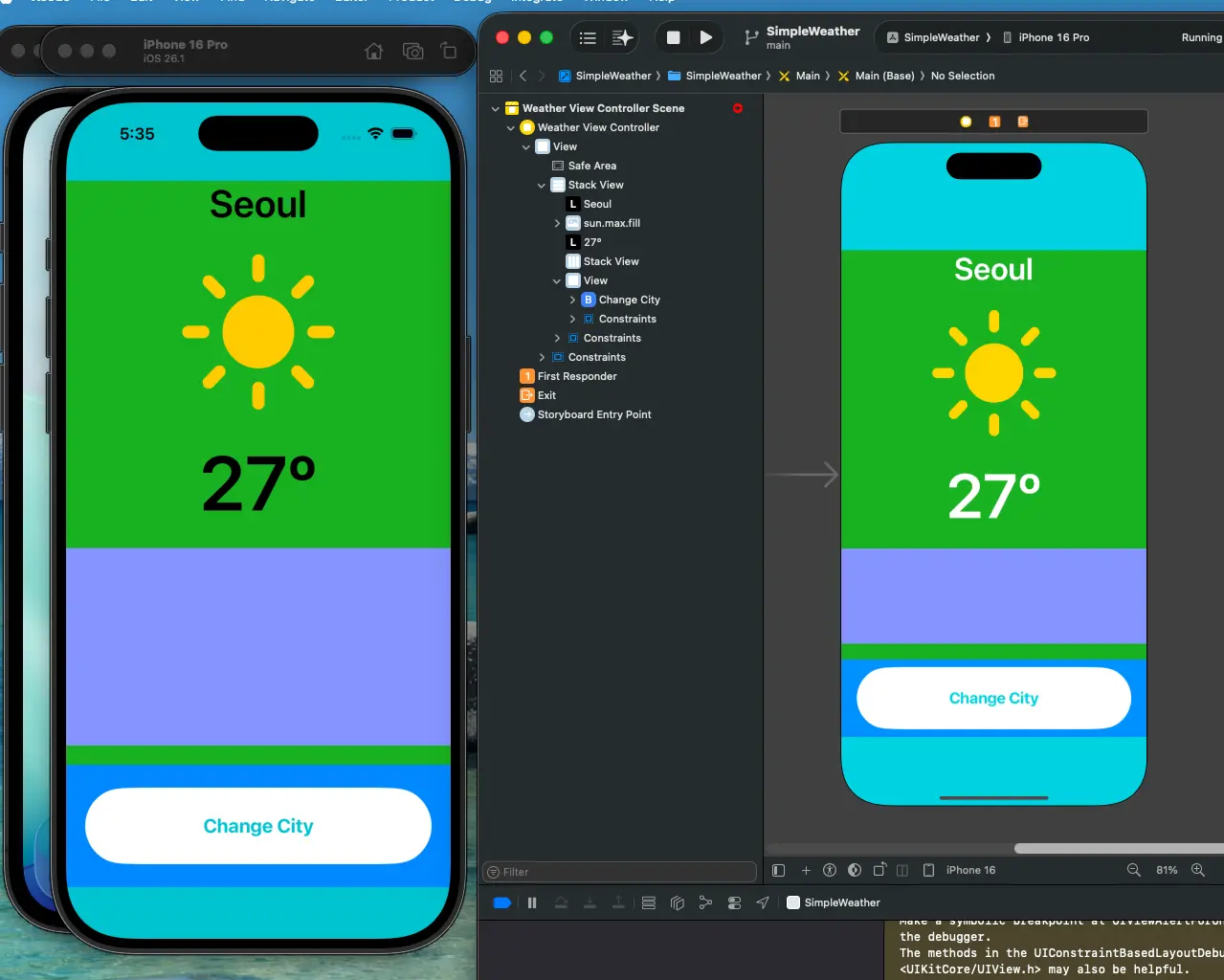
Task: Take a simulator screenshot with camera icon
Action: click(x=412, y=52)
